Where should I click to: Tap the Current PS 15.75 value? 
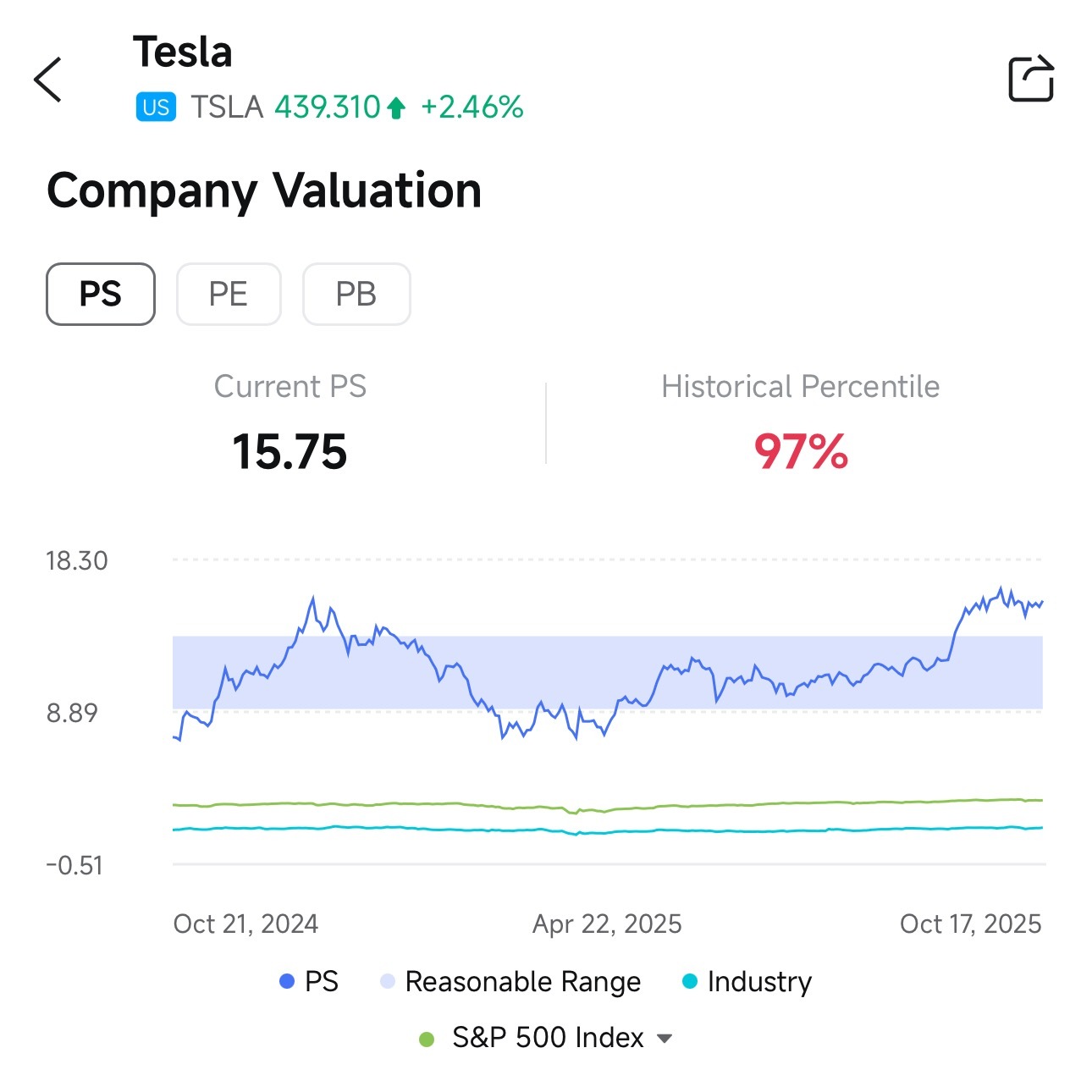pos(290,451)
